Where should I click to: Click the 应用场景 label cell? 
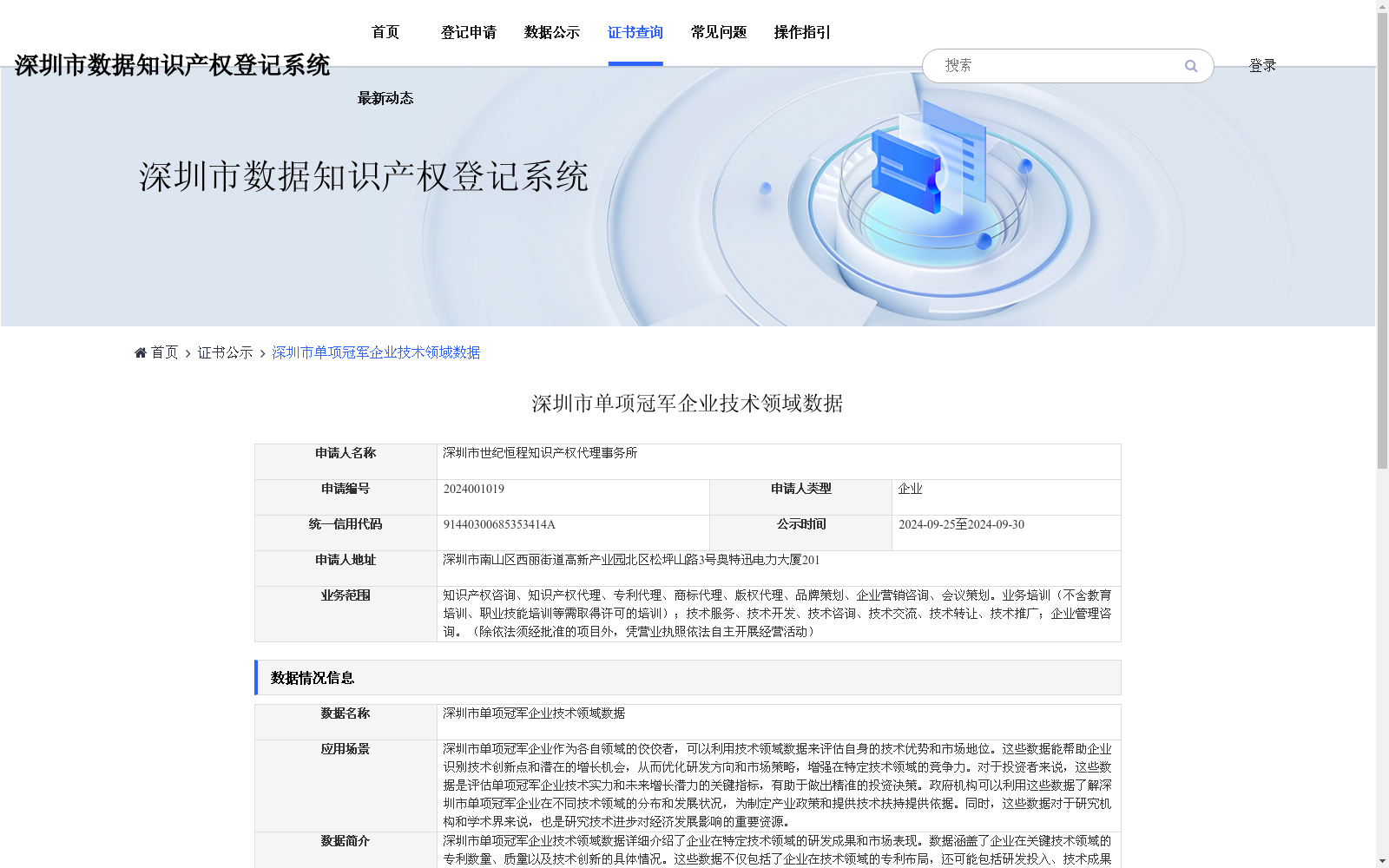point(346,786)
